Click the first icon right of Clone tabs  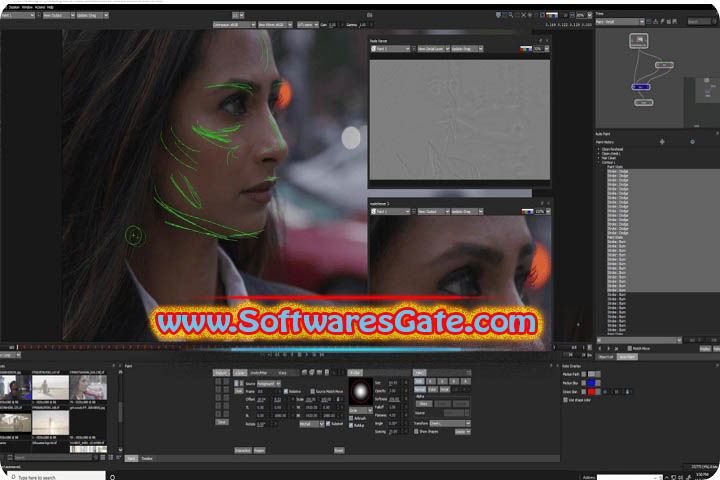pos(304,373)
